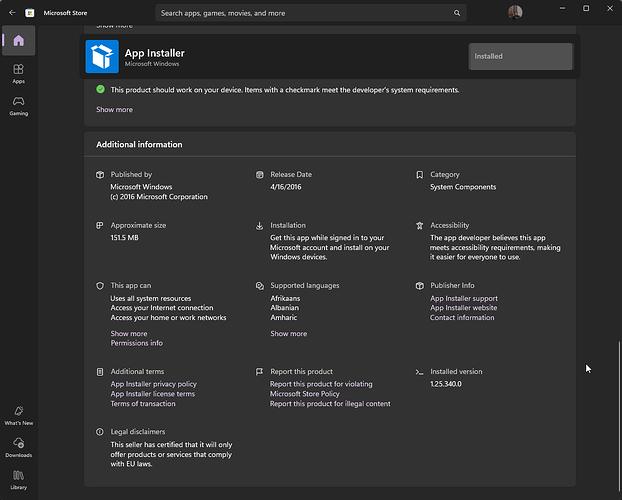Expand Show more under system requirements
This screenshot has height=500, width=622.
point(114,110)
